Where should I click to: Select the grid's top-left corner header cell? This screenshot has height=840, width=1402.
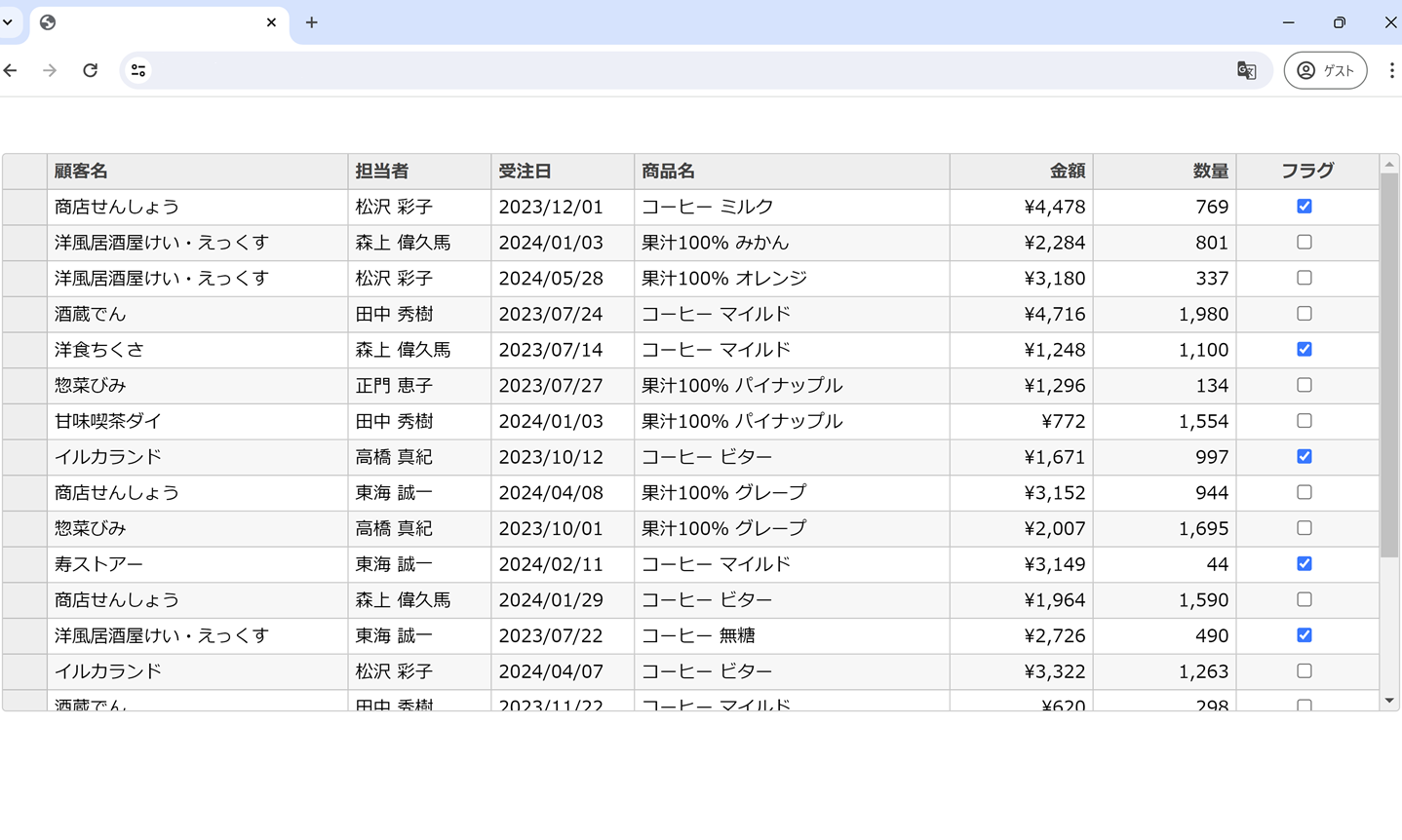point(24,171)
